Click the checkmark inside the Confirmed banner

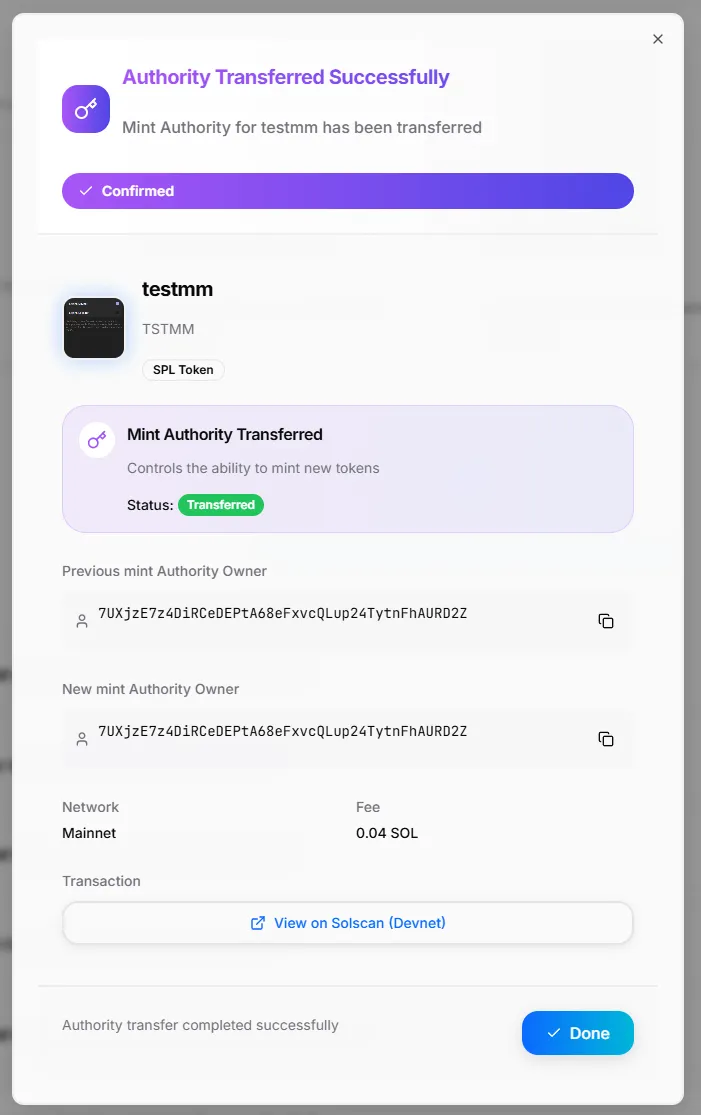coord(85,190)
